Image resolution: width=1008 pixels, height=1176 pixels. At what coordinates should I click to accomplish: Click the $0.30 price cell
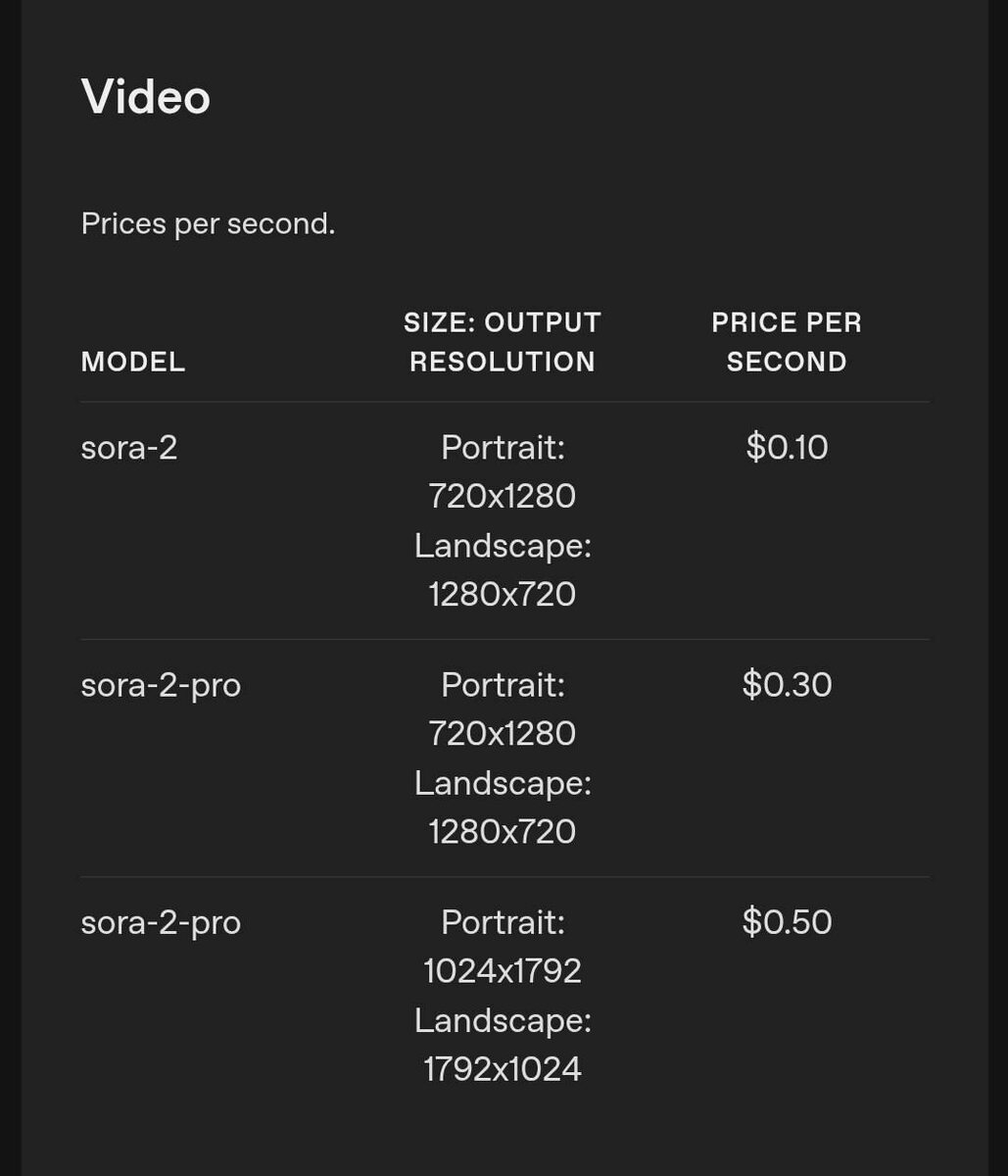click(x=787, y=685)
